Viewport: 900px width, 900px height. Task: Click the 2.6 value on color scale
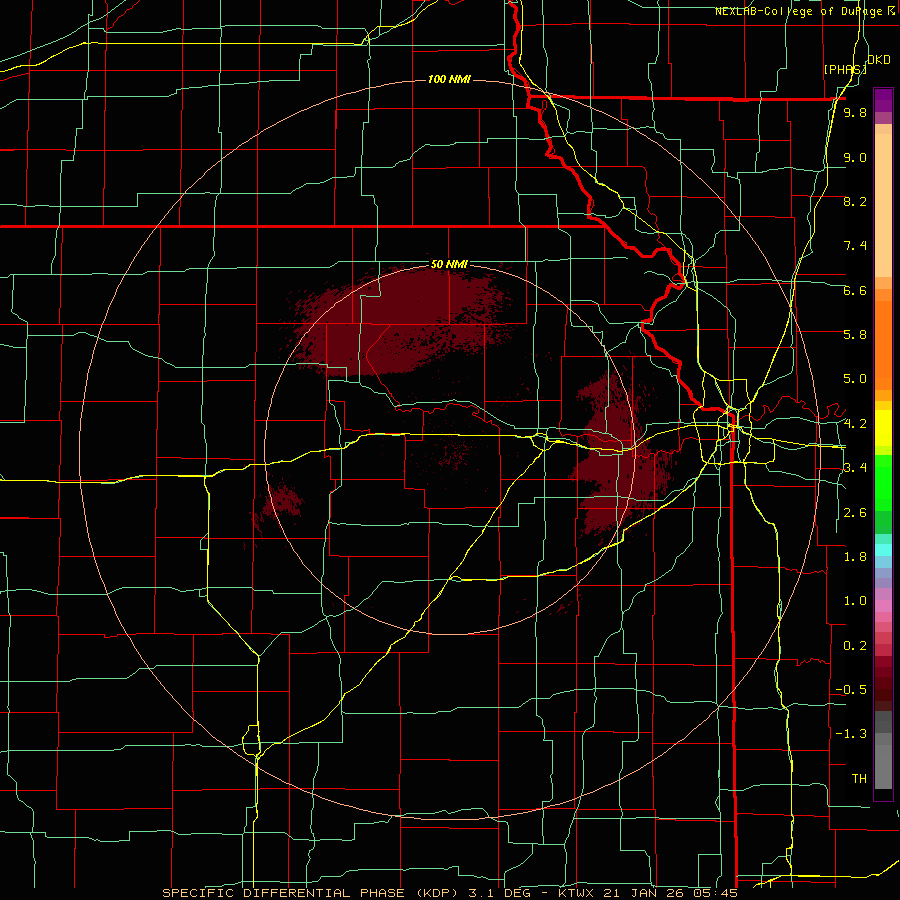pyautogui.click(x=855, y=513)
